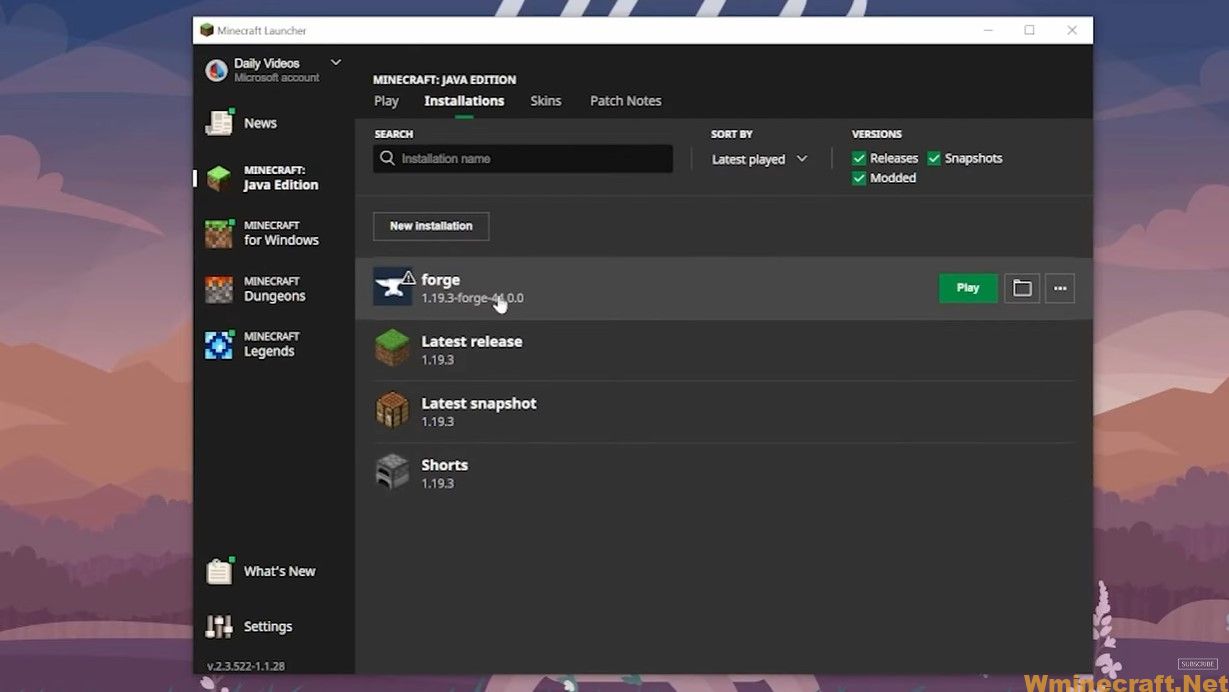This screenshot has width=1229, height=692.
Task: Click the Latest snapshot crafting table icon
Action: [392, 410]
